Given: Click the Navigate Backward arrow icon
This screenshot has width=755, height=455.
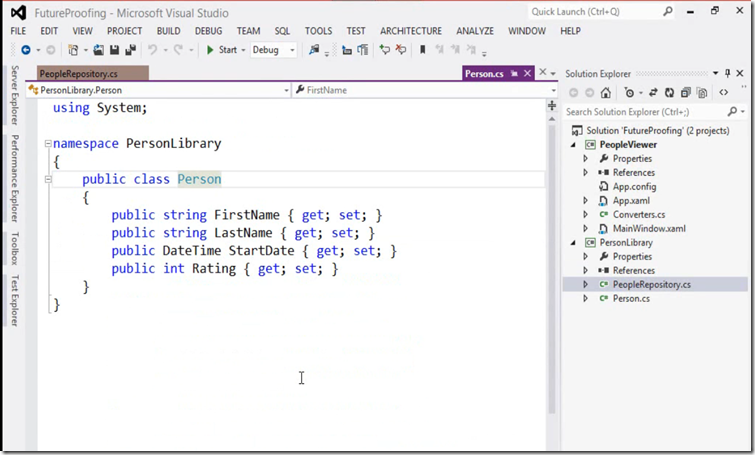Looking at the screenshot, I should 26,50.
